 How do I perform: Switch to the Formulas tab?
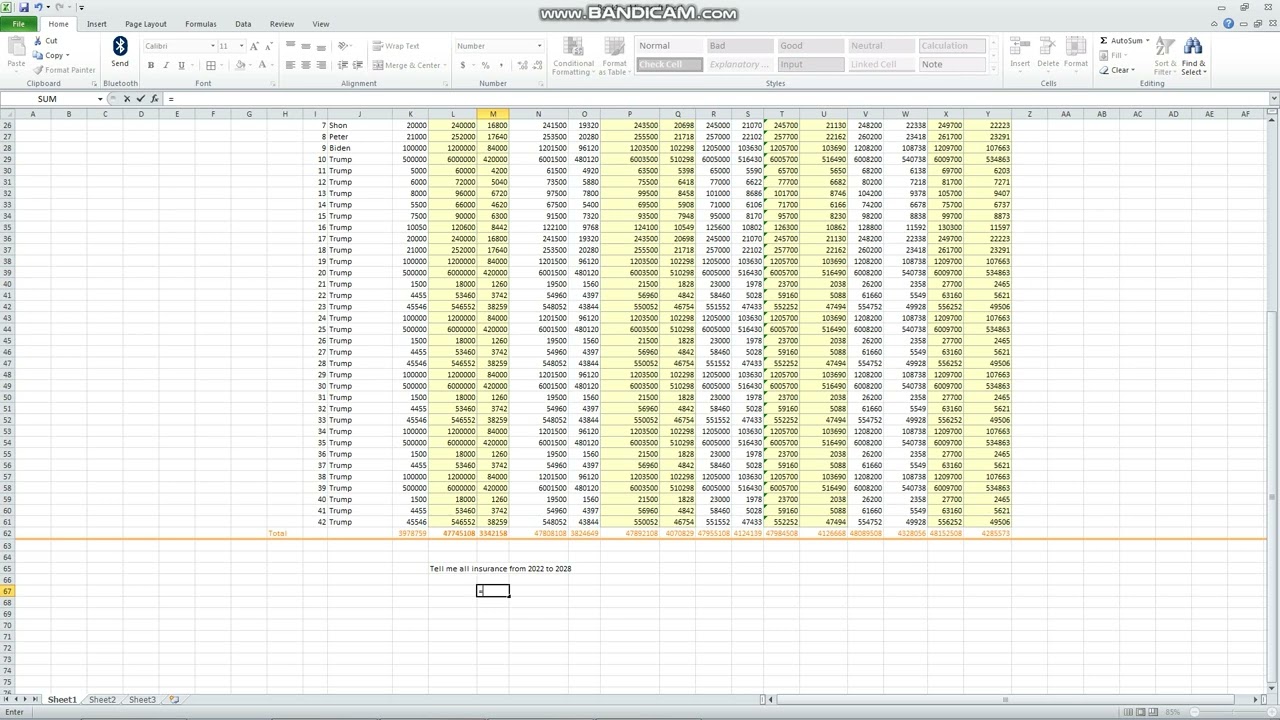(200, 24)
